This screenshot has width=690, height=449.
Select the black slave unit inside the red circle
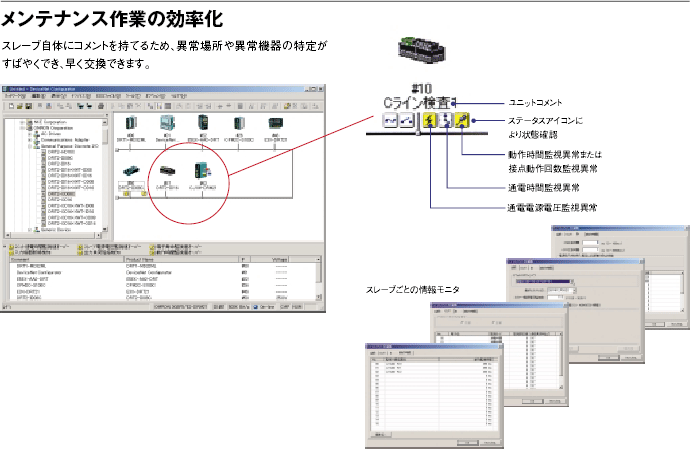pyautogui.click(x=167, y=170)
